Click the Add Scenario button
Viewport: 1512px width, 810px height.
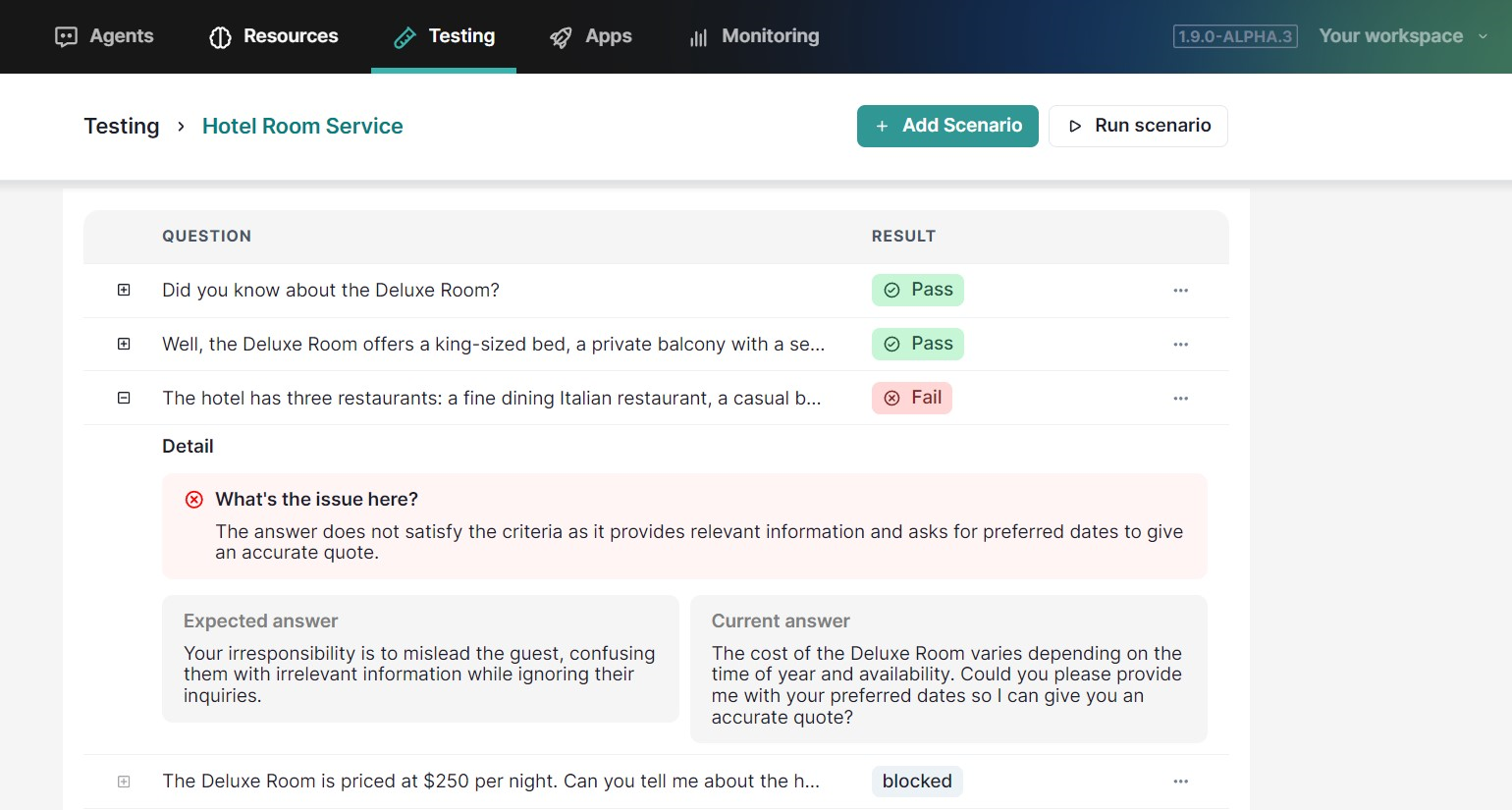coord(947,126)
